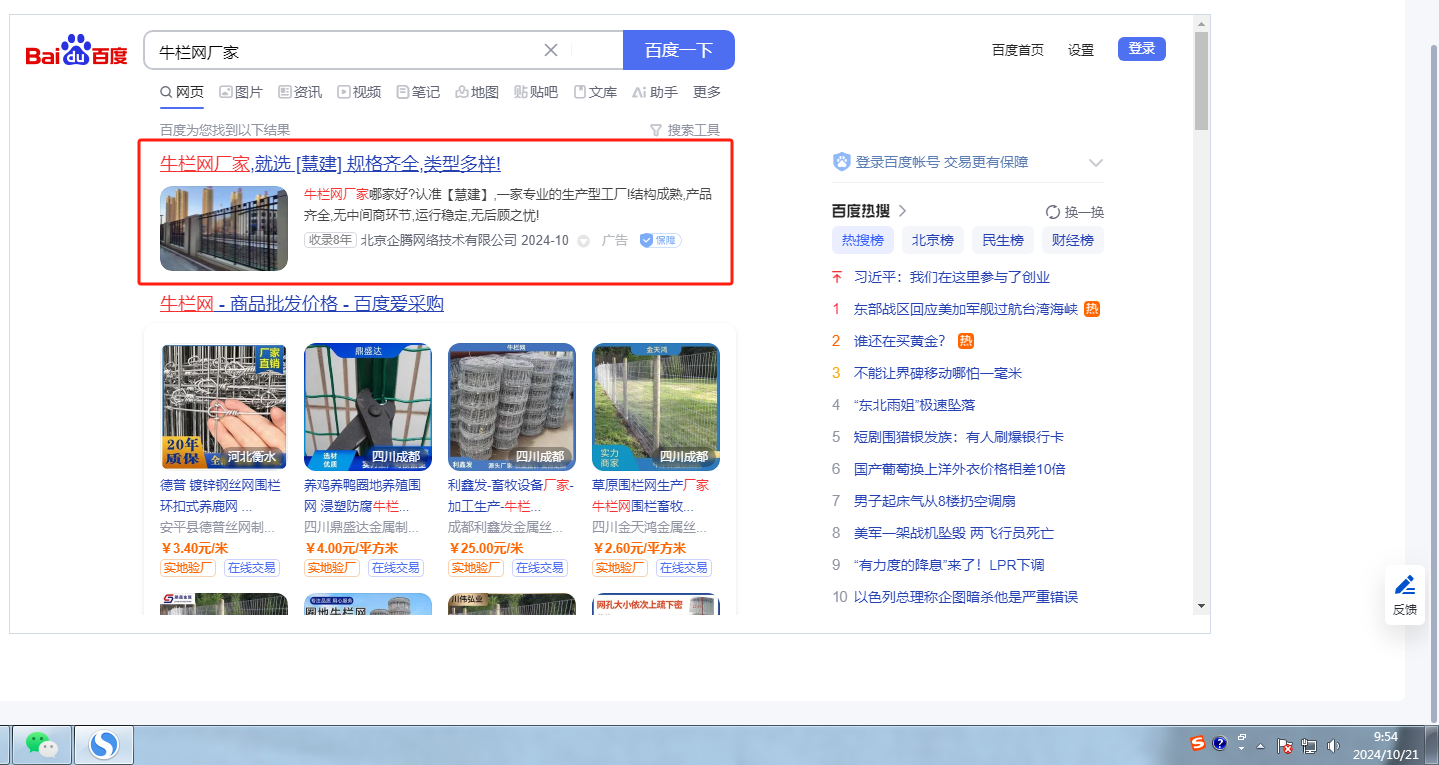Click the ¥25.00元/米 price
1439x765 pixels.
click(x=486, y=548)
